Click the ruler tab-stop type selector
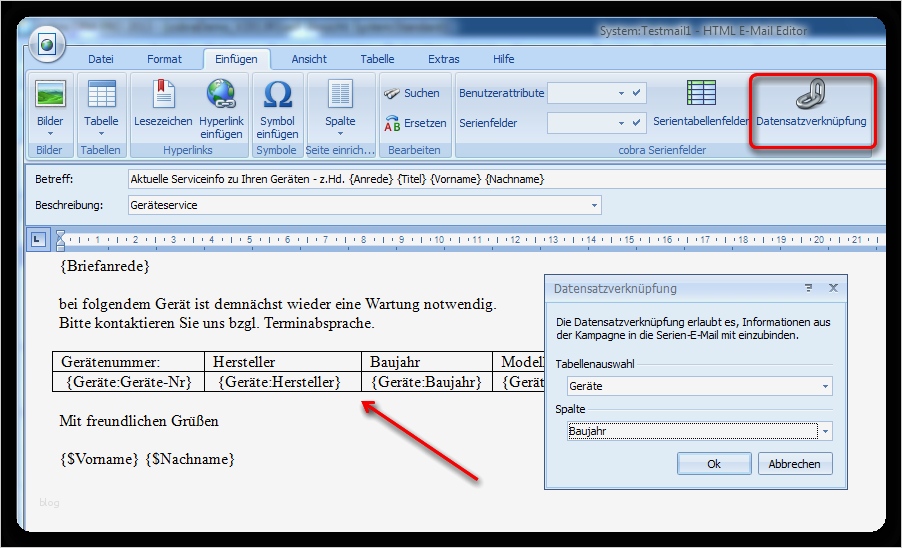This screenshot has width=902, height=548. coord(37,239)
